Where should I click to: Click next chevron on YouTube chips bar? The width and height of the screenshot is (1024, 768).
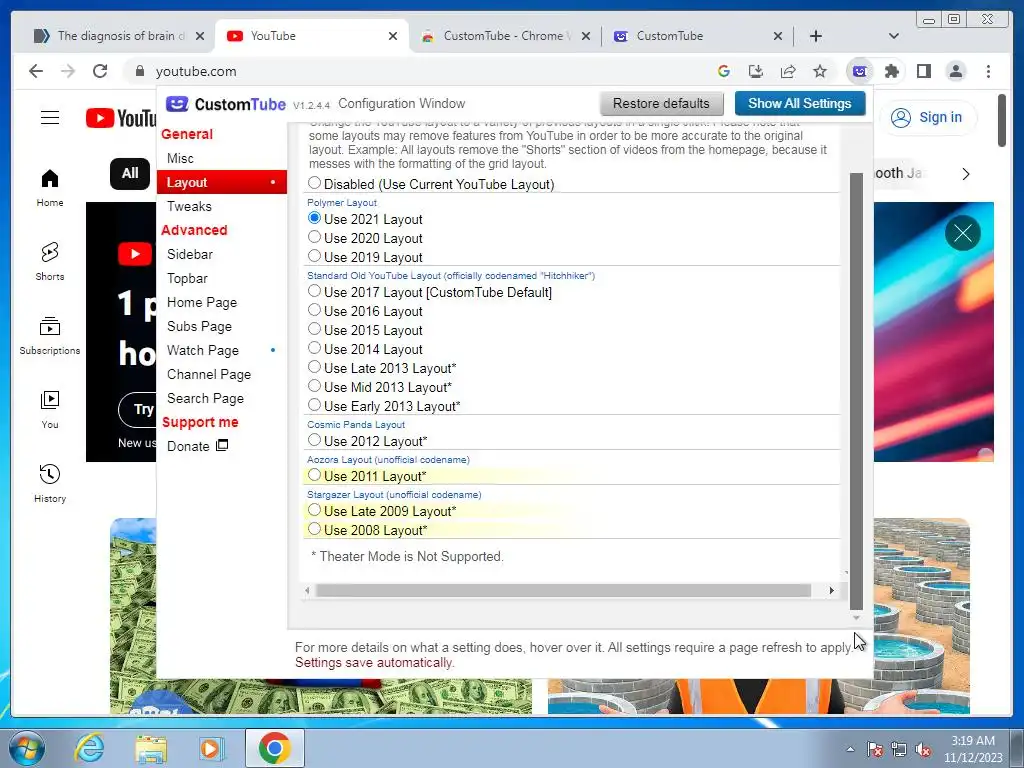[966, 174]
